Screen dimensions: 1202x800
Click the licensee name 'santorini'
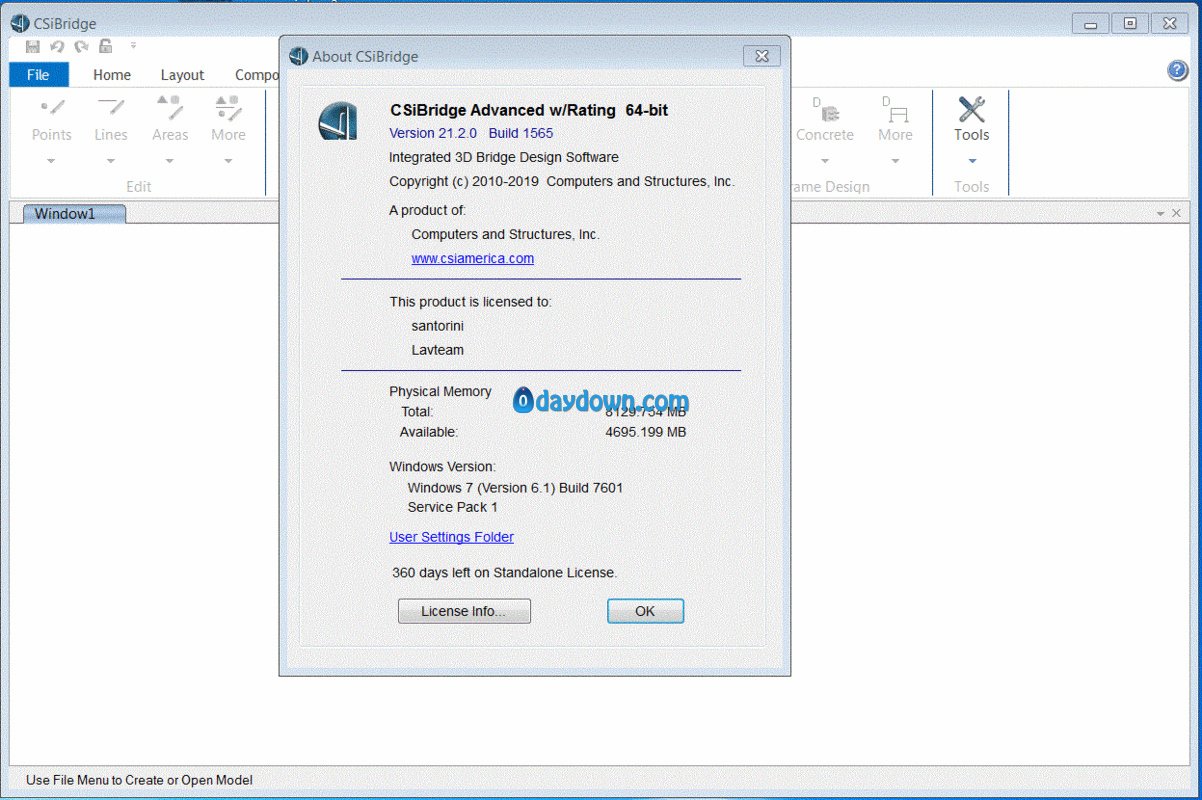[x=438, y=326]
